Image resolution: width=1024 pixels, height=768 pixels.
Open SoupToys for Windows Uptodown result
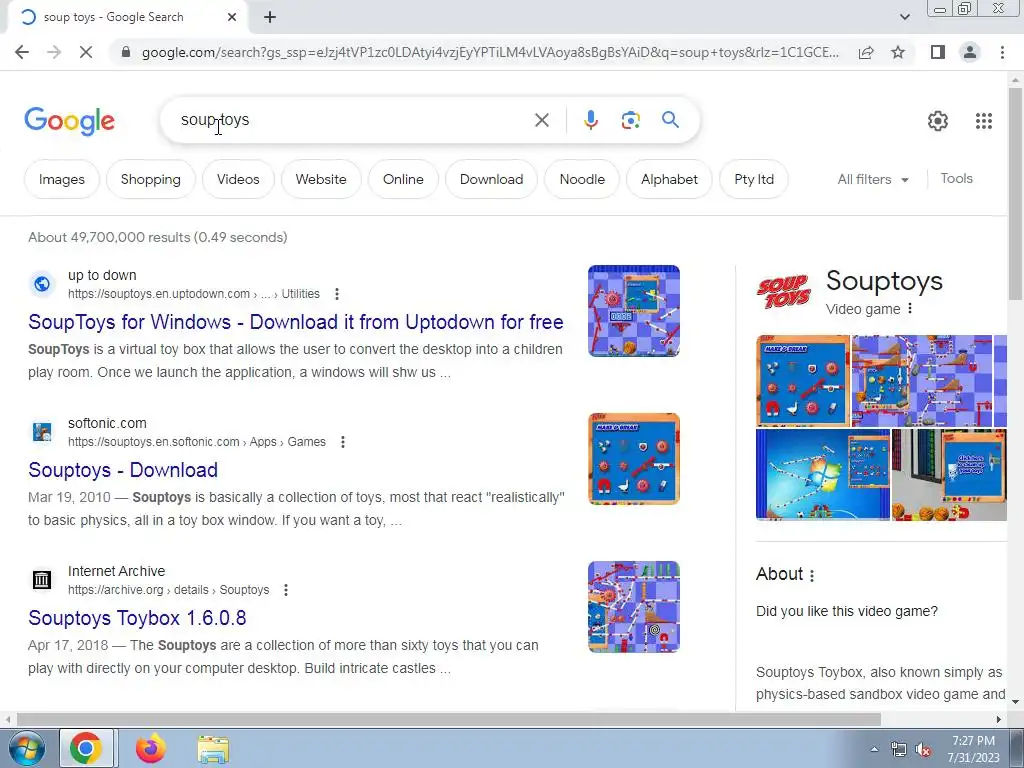[x=295, y=322]
